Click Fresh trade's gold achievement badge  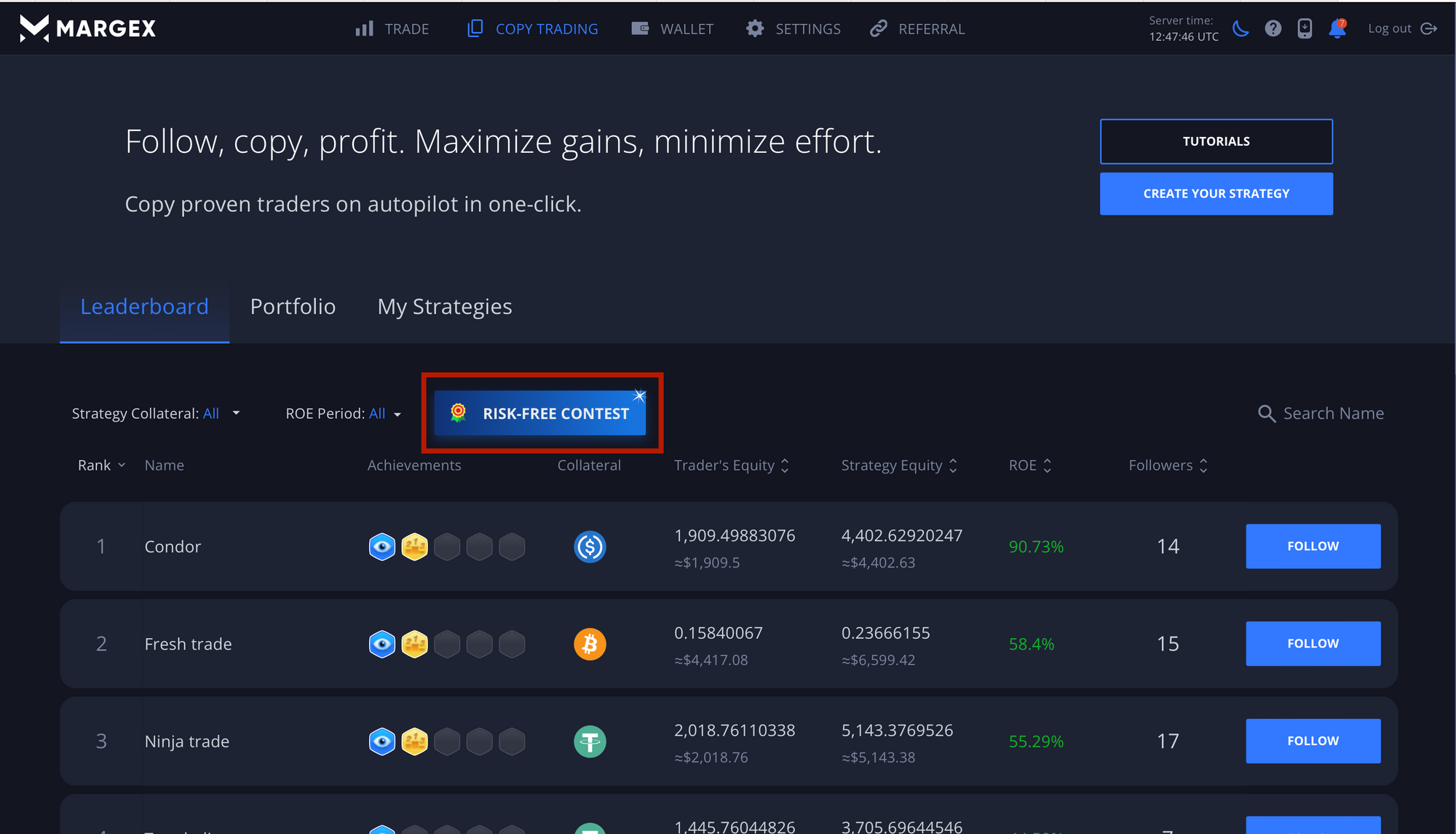point(414,644)
